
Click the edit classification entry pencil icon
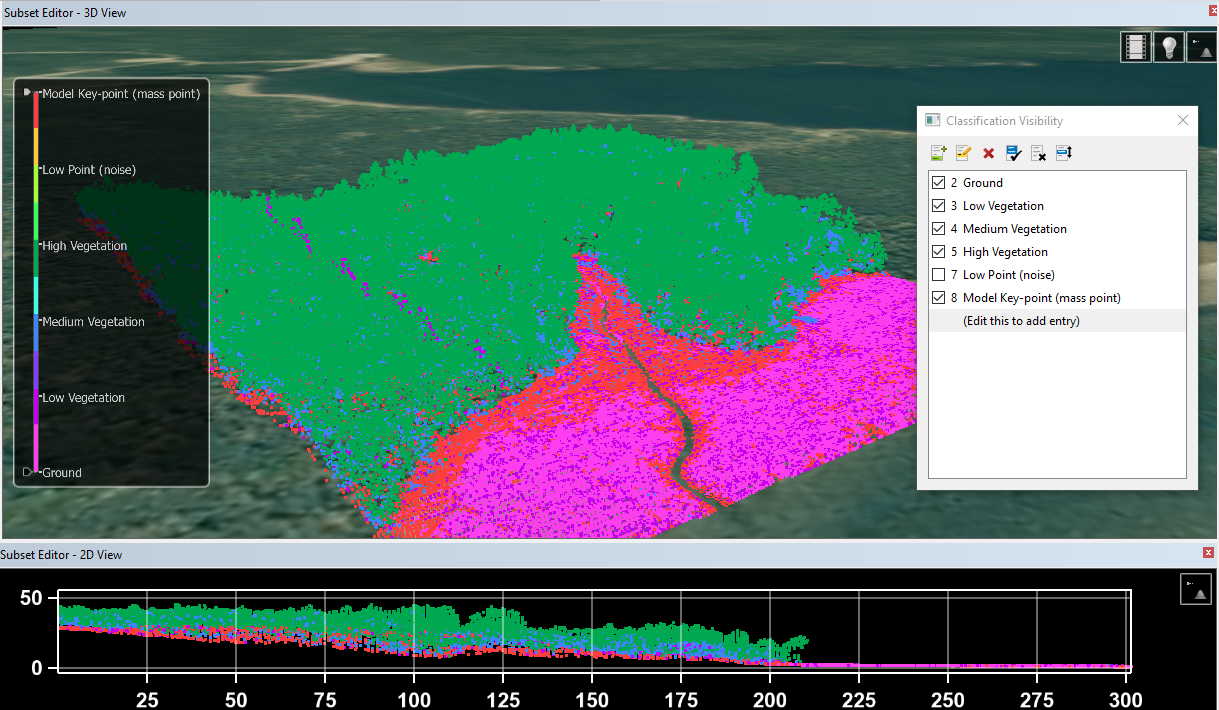963,153
